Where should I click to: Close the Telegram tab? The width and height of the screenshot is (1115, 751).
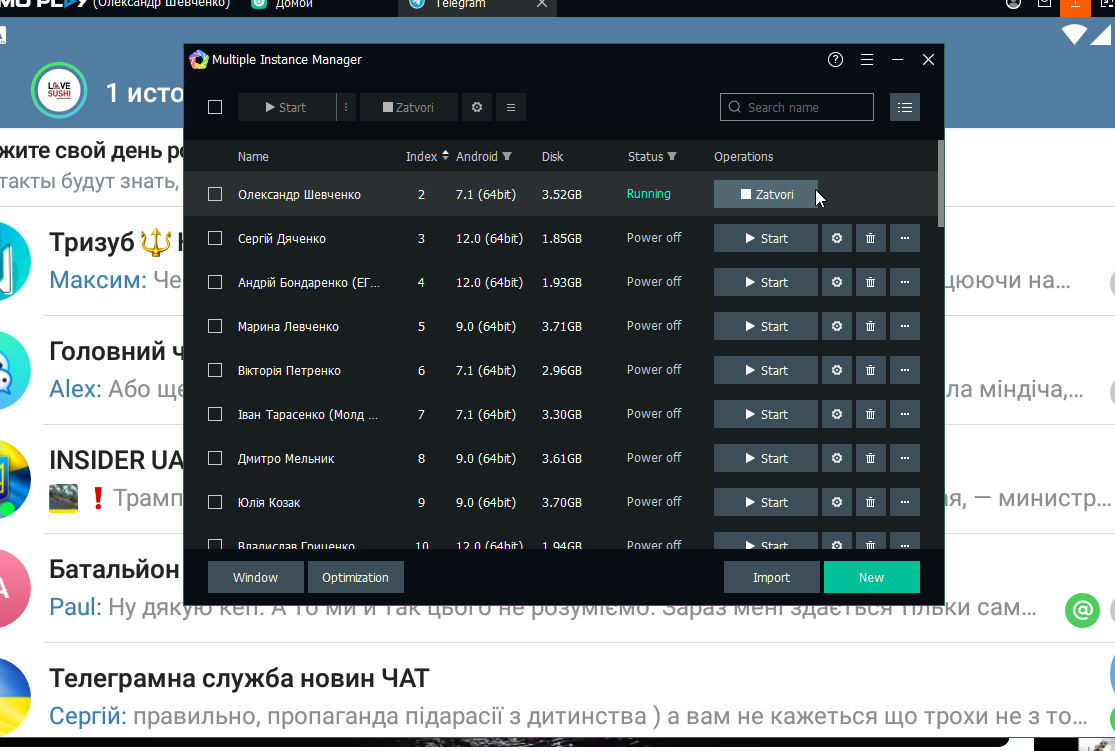pos(542,4)
